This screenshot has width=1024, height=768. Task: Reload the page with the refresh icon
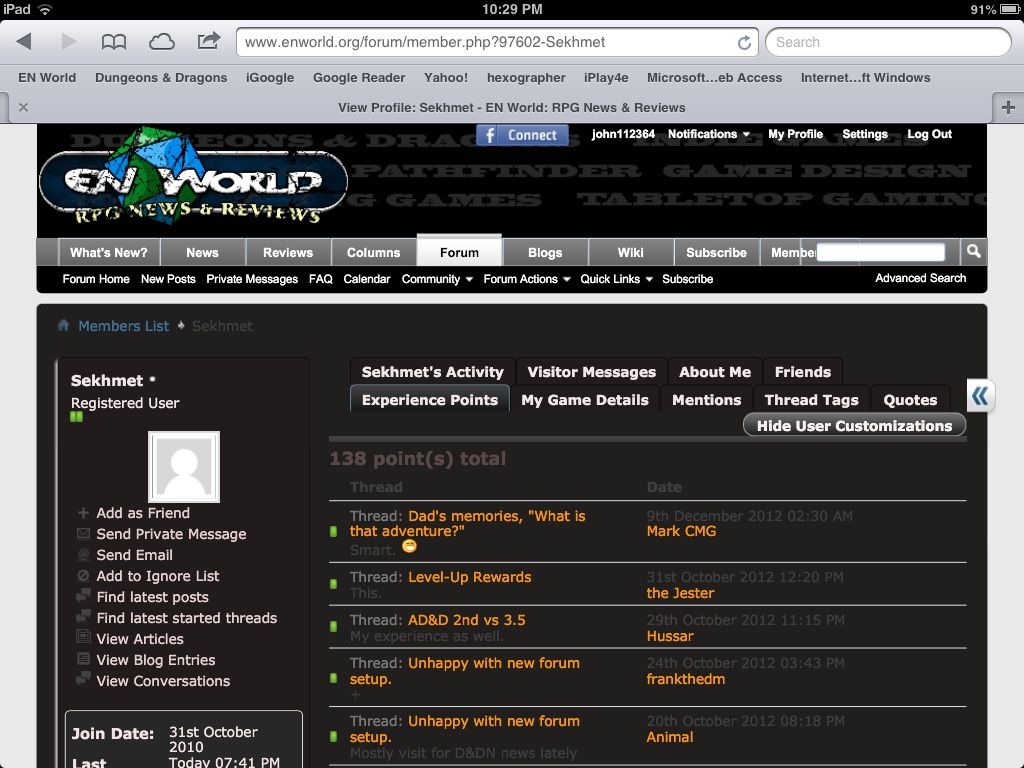[744, 42]
